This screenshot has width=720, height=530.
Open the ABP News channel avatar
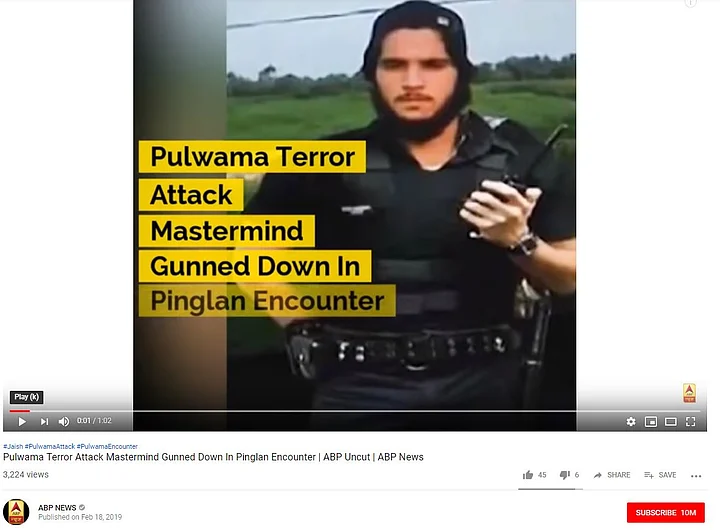pyautogui.click(x=16, y=512)
